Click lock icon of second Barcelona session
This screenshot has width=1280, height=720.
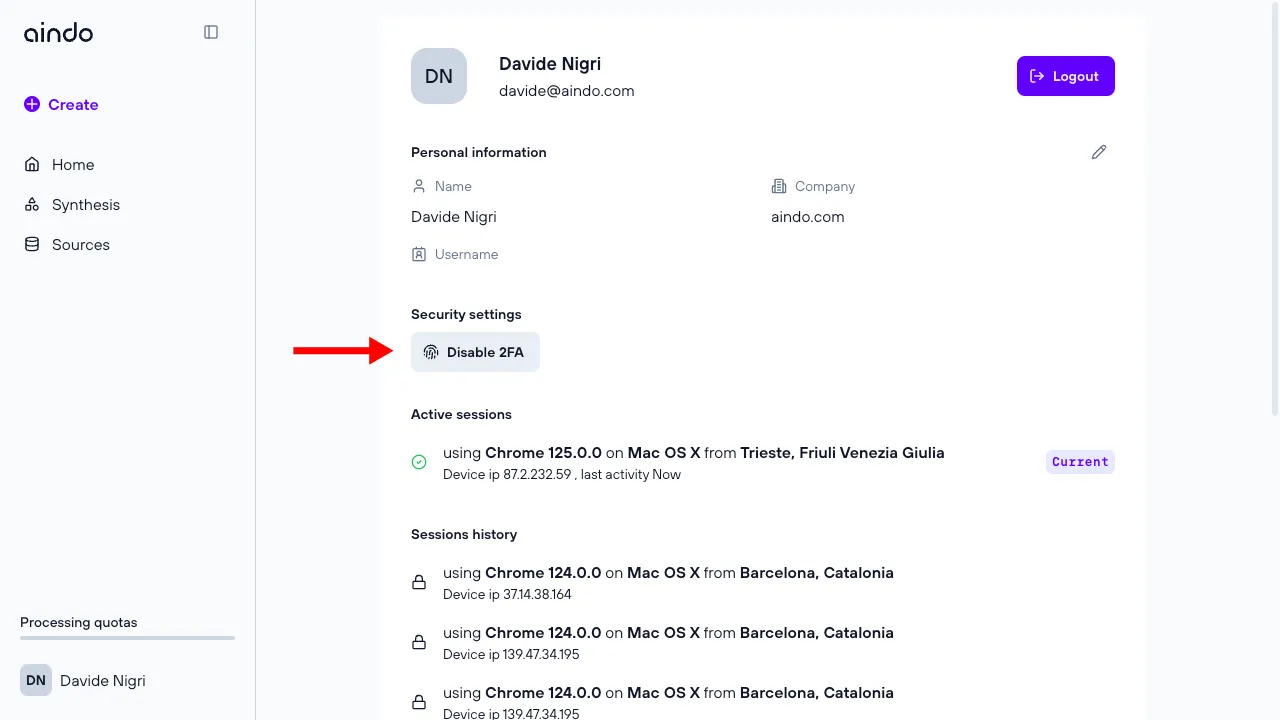point(419,642)
